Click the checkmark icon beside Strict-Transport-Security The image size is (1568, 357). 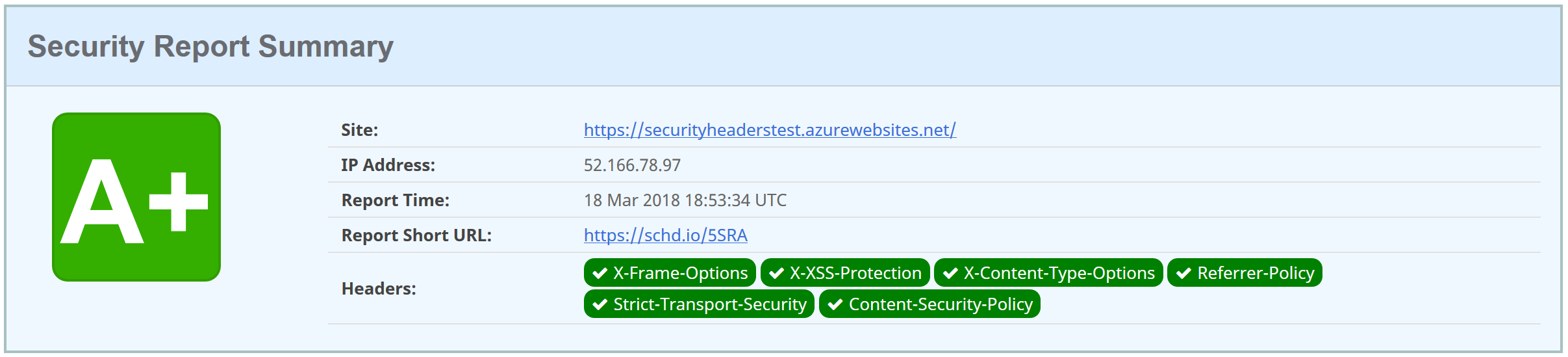tap(600, 304)
